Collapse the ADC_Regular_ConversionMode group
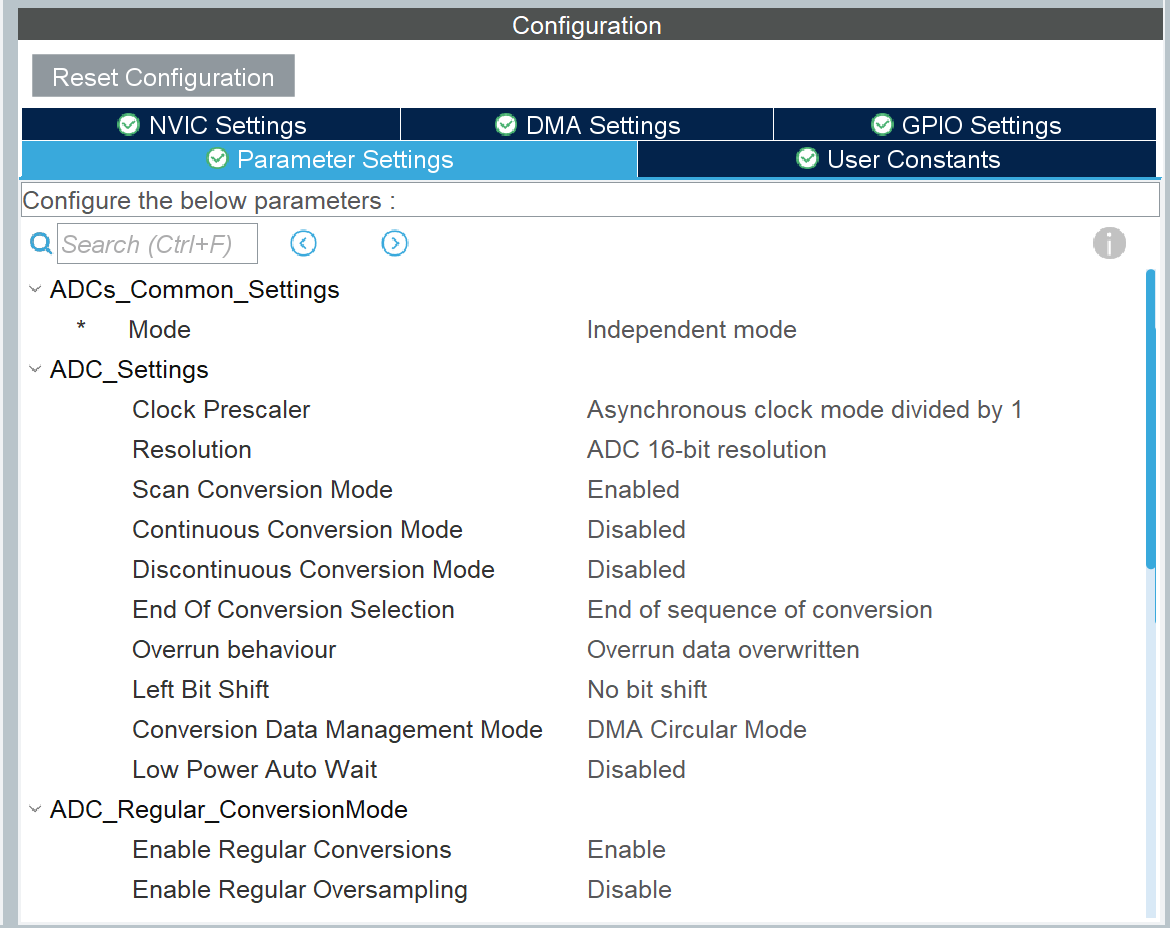 (36, 810)
